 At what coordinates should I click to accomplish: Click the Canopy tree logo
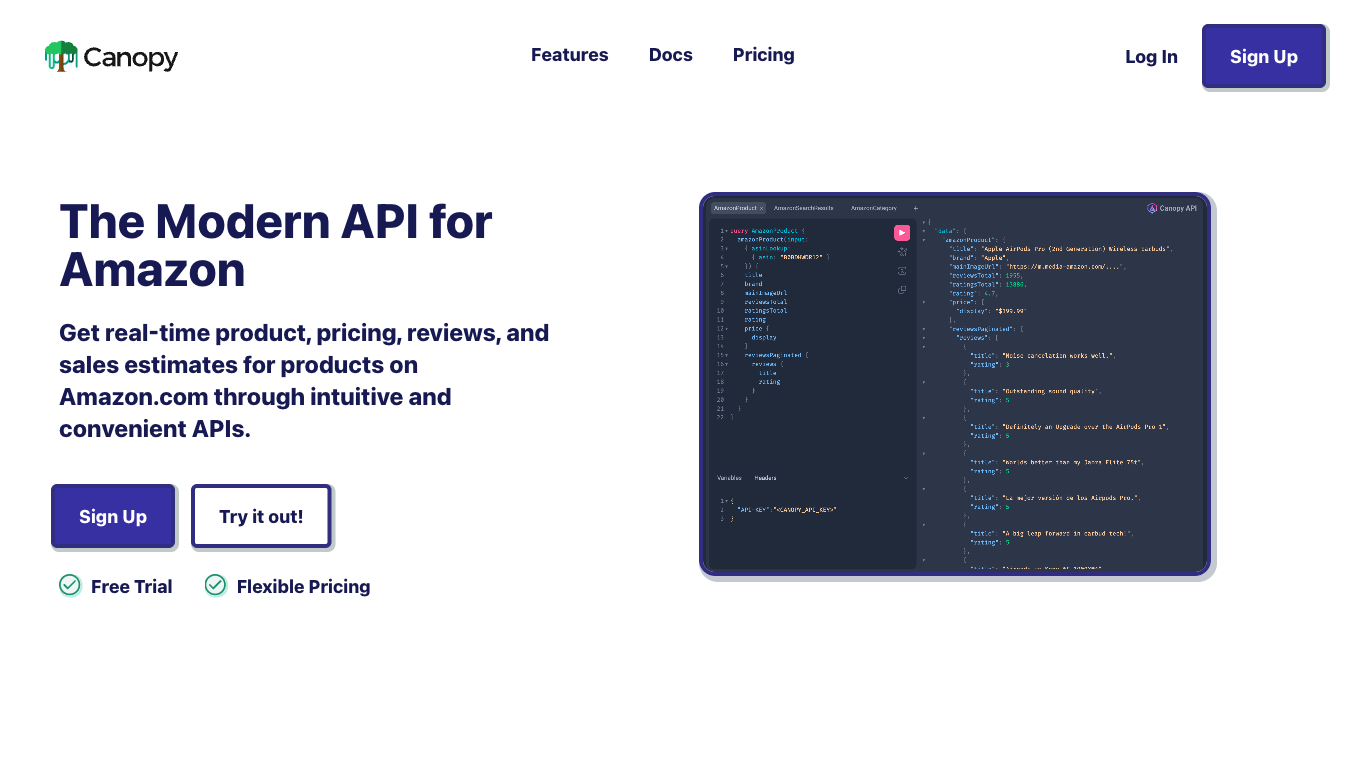(61, 56)
